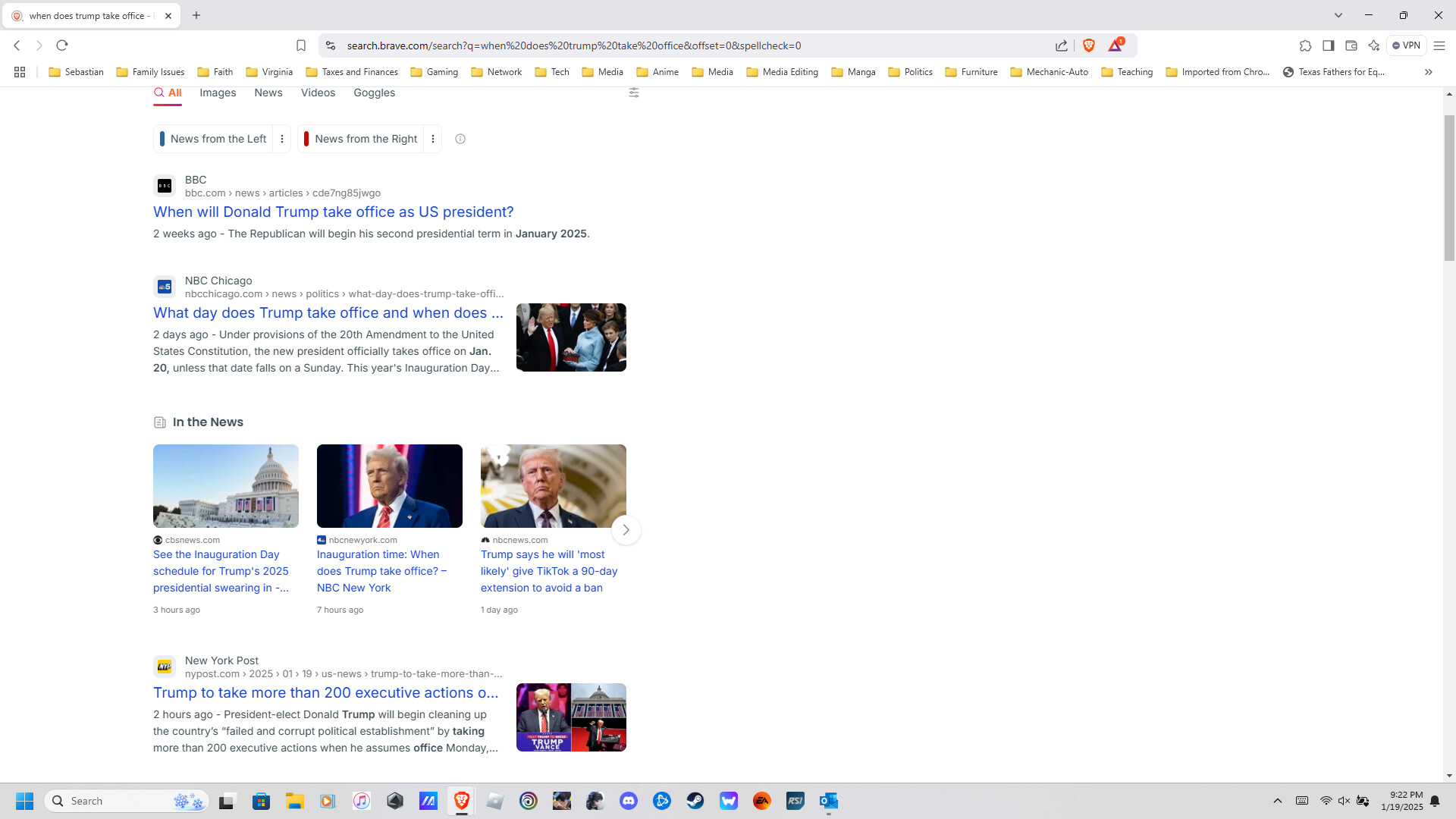Switch to News results tab
Image resolution: width=1456 pixels, height=819 pixels.
point(268,93)
